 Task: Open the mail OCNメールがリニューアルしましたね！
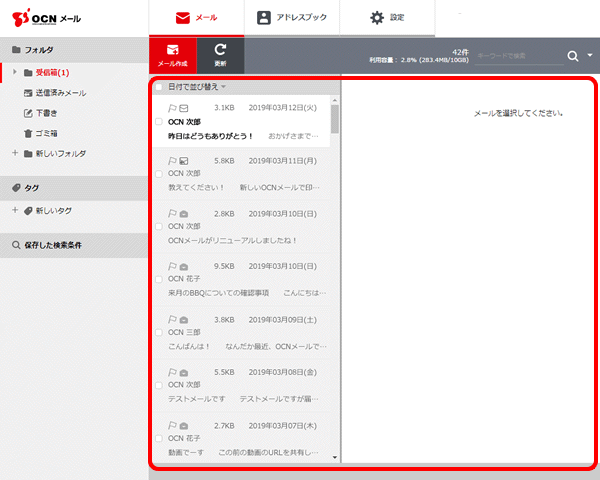coord(241,227)
